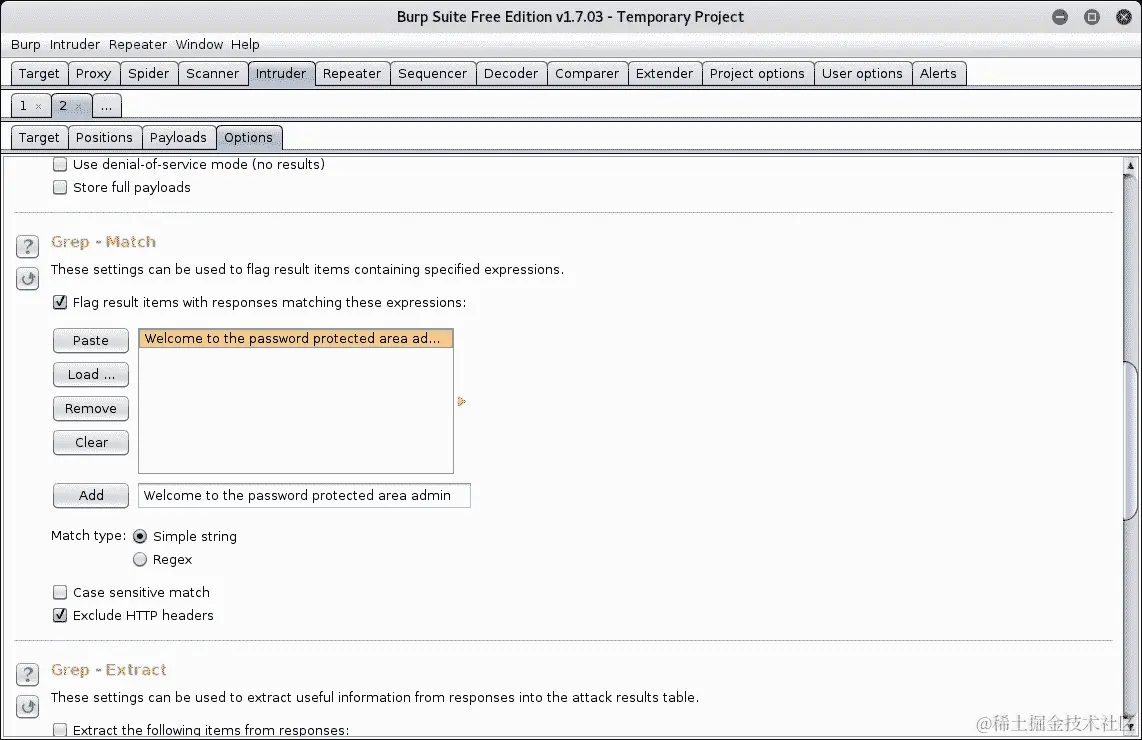Open the Project options tab

(x=757, y=74)
